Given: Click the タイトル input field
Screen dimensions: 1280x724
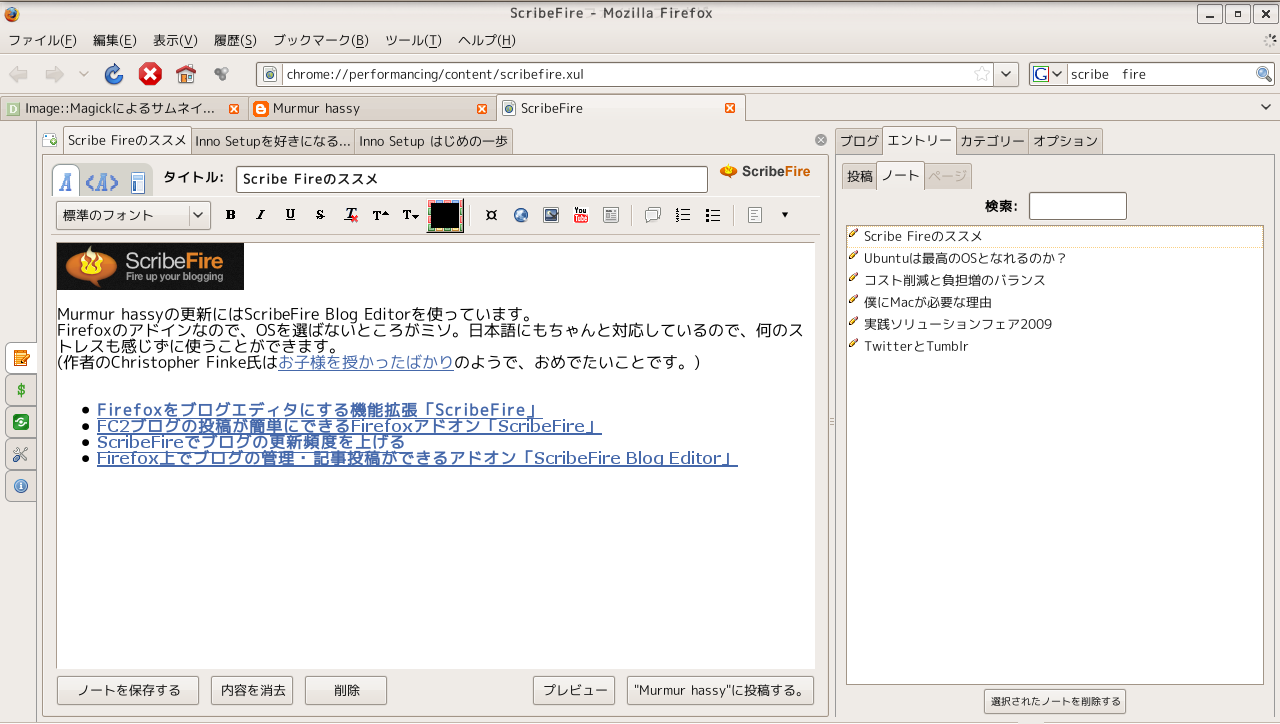Looking at the screenshot, I should pos(472,179).
